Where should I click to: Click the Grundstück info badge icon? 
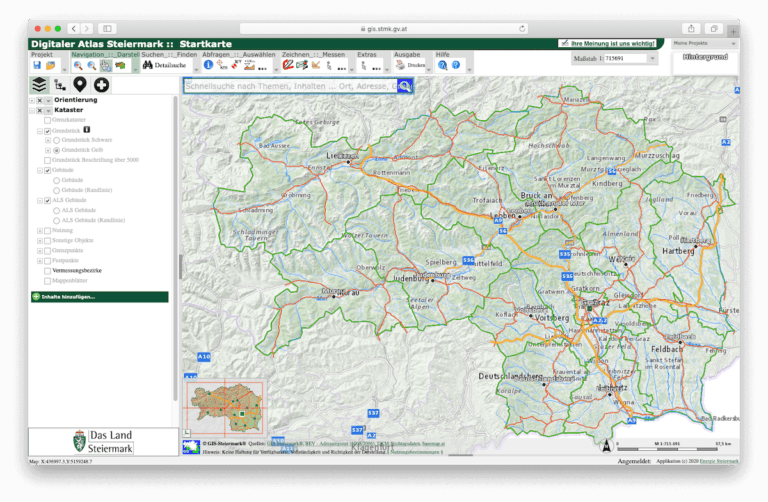coord(87,130)
